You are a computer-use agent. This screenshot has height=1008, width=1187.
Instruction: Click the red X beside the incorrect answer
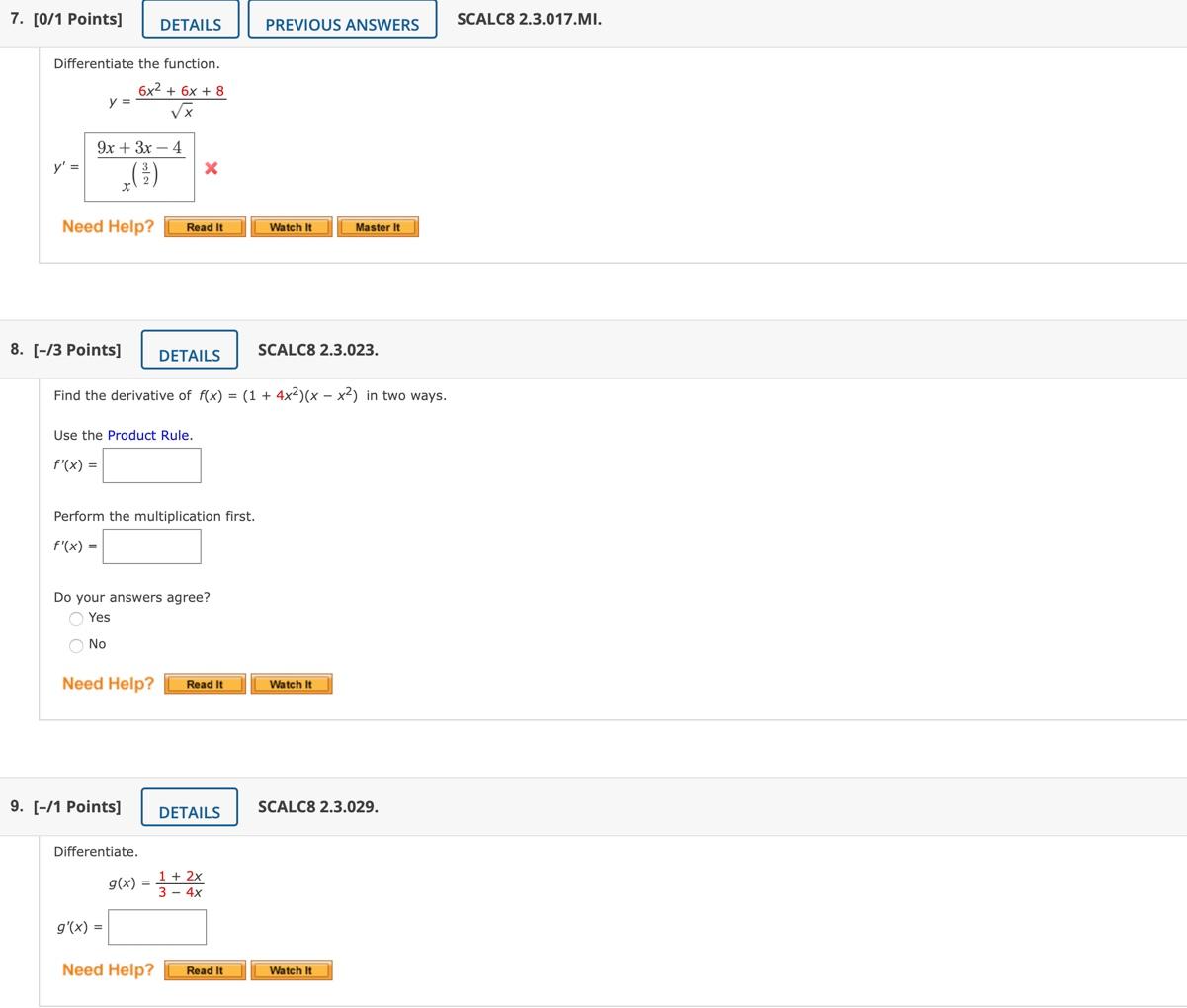click(210, 168)
